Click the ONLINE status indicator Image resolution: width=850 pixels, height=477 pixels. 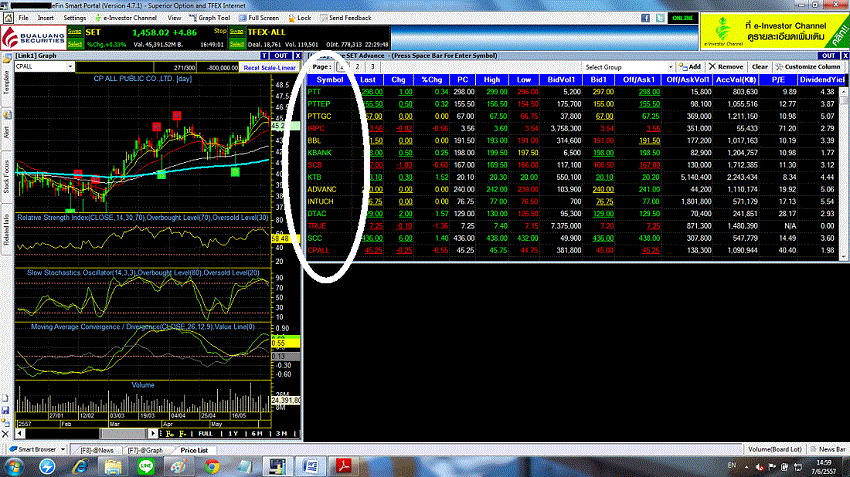[x=682, y=18]
